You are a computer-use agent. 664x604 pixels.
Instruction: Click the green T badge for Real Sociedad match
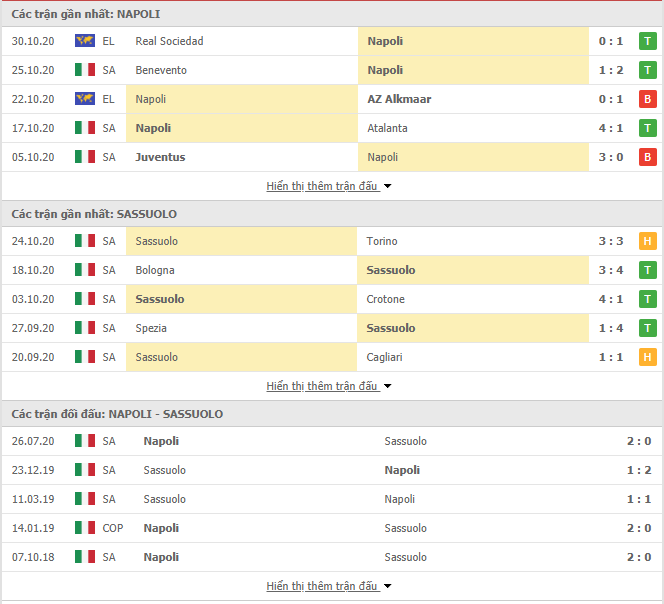[647, 41]
